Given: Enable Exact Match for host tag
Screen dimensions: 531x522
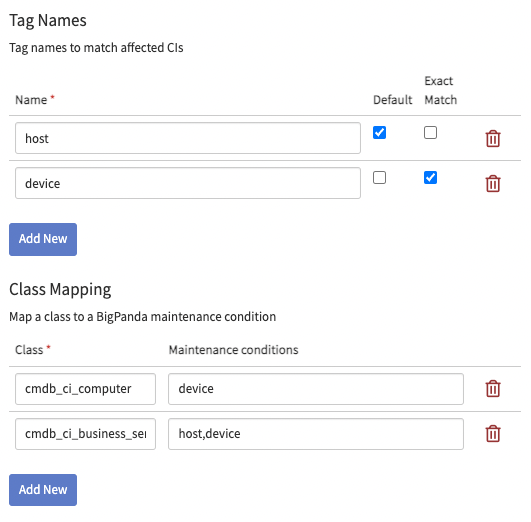Looking at the screenshot, I should pyautogui.click(x=430, y=132).
